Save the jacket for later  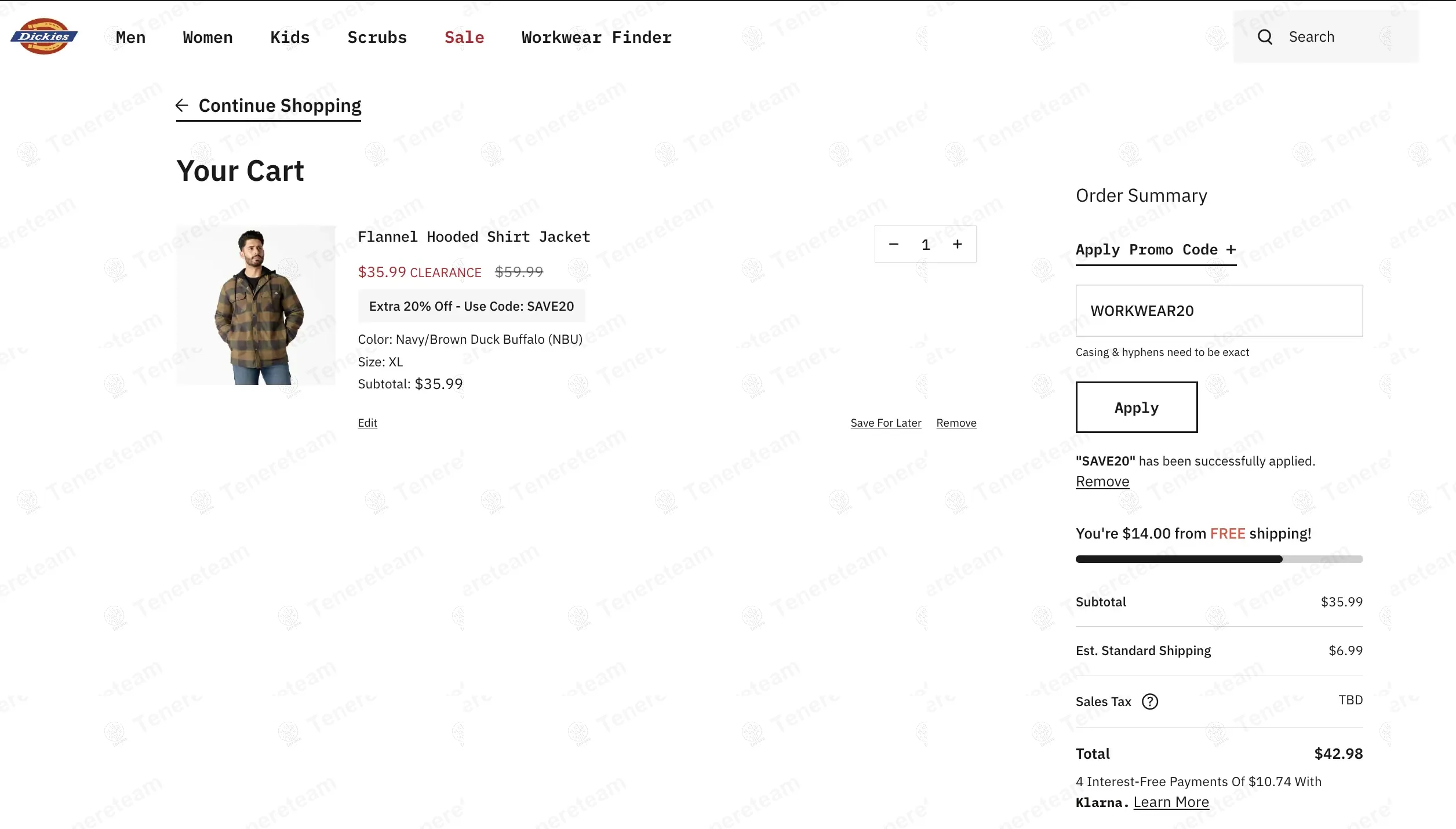(886, 423)
